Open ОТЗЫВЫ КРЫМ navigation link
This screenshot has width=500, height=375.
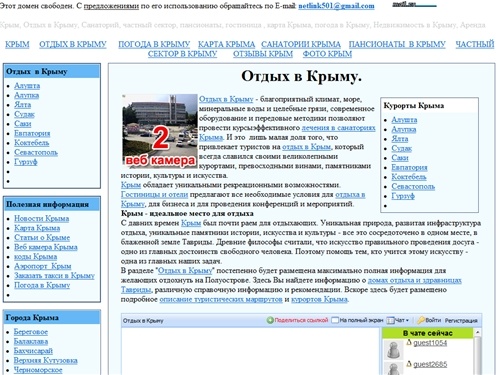click(x=263, y=54)
